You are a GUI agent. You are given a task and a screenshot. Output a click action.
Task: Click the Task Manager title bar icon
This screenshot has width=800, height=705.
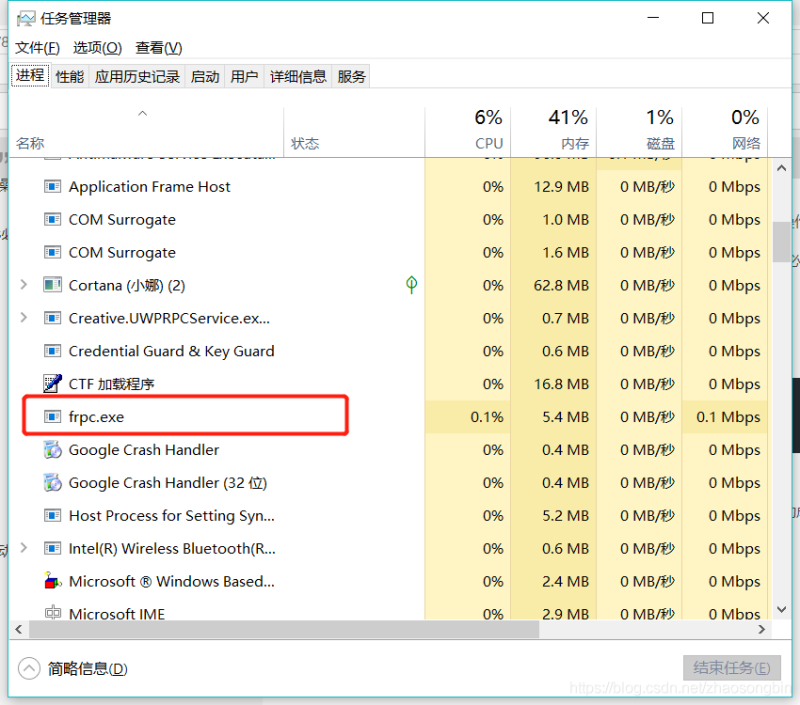[x=26, y=19]
